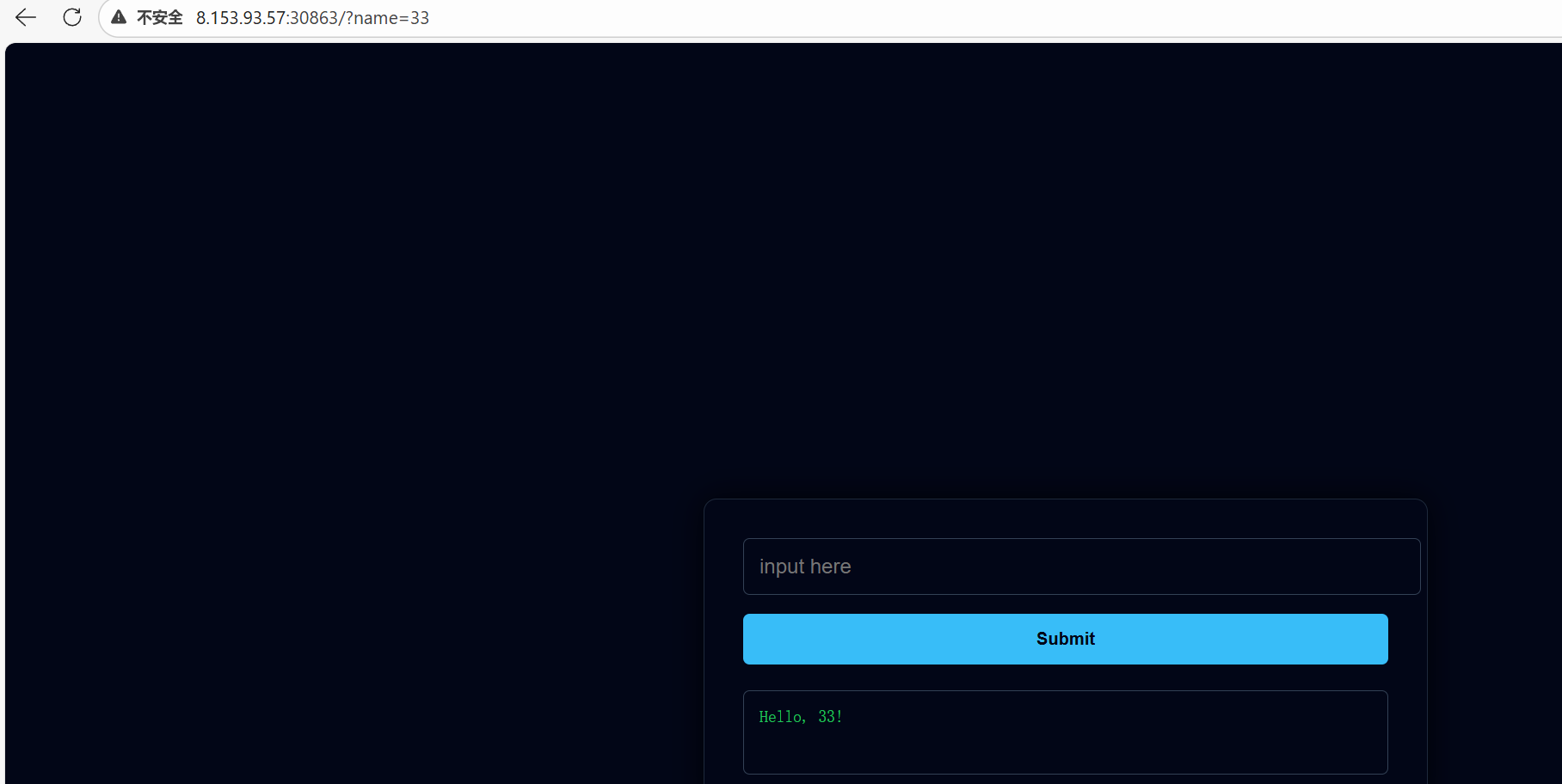Click the placeholder text 'input here'
1562x784 pixels.
pyautogui.click(x=805, y=567)
